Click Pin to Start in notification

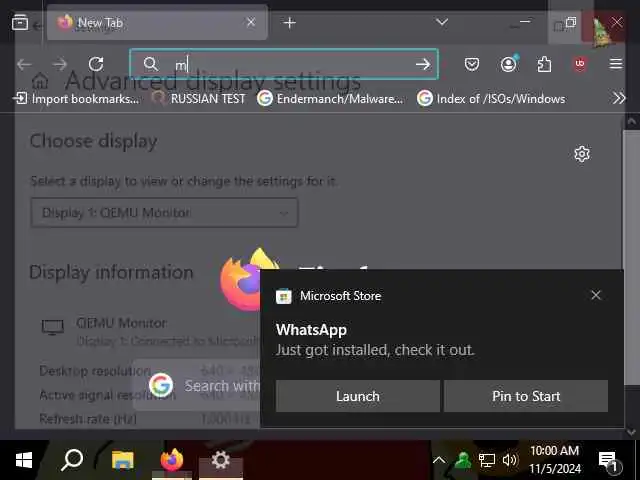[526, 396]
